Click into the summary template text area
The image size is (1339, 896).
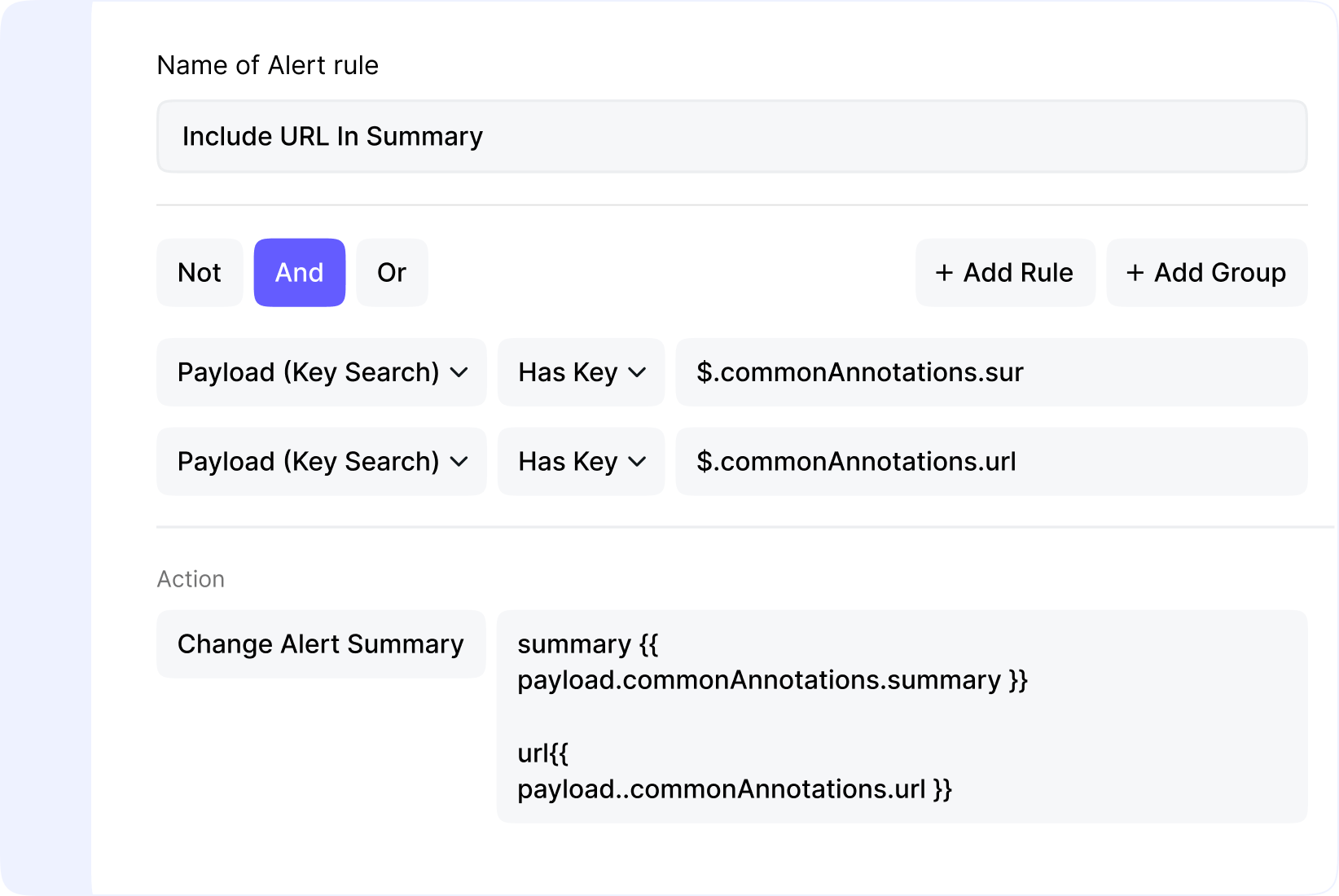point(902,717)
